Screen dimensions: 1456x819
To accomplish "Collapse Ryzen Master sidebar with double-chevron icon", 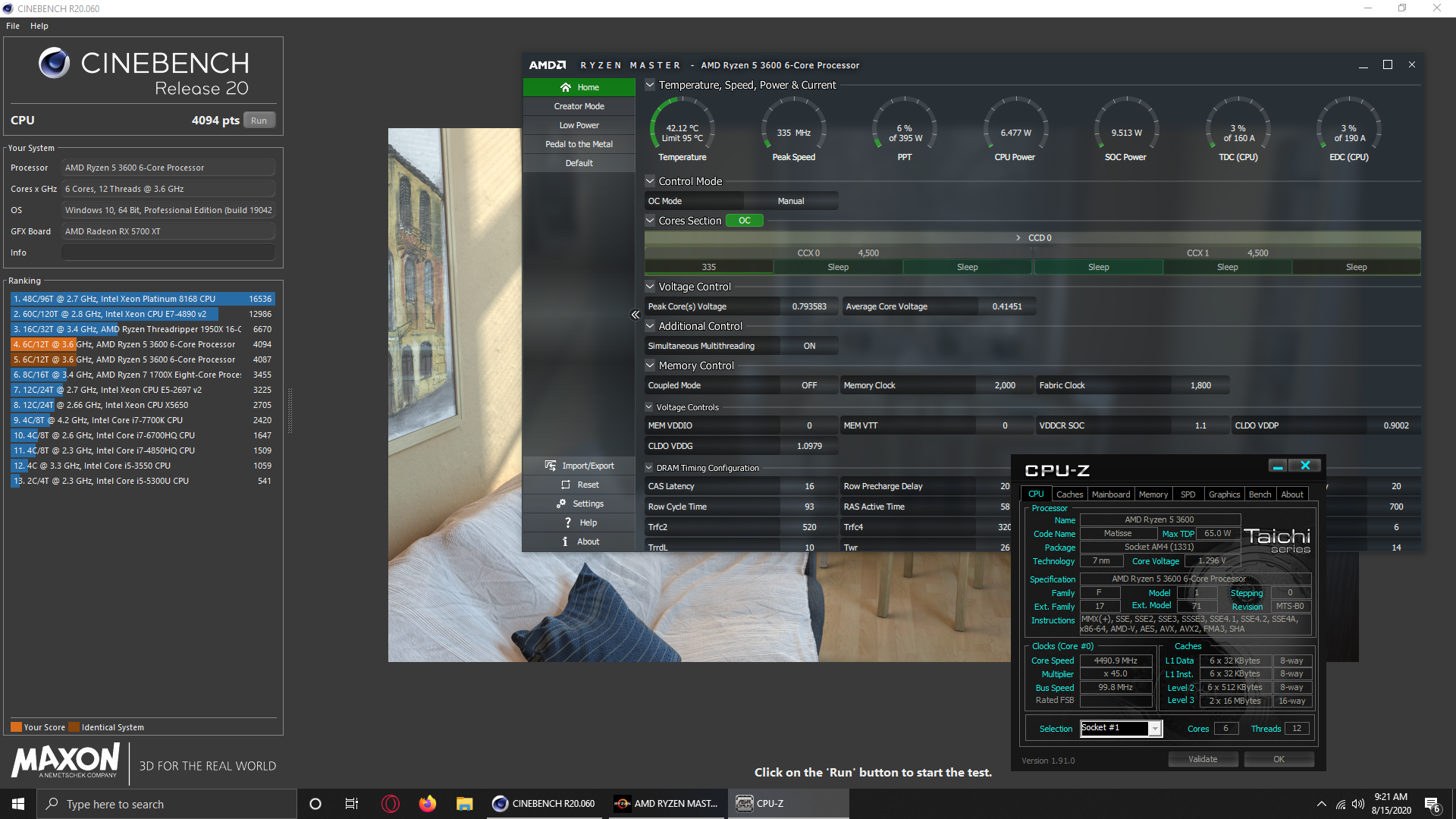I will pos(635,315).
